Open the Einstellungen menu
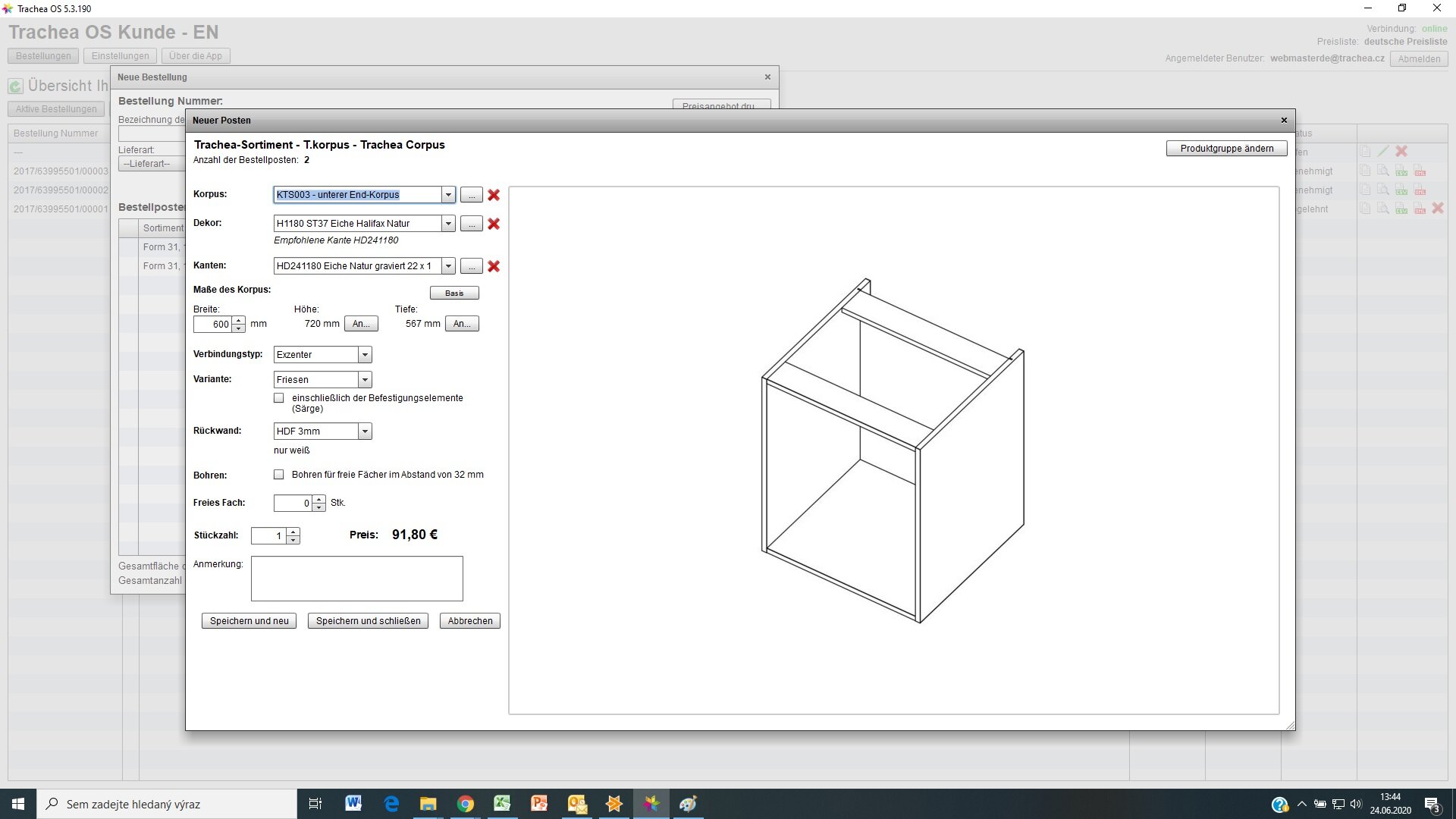 point(120,56)
